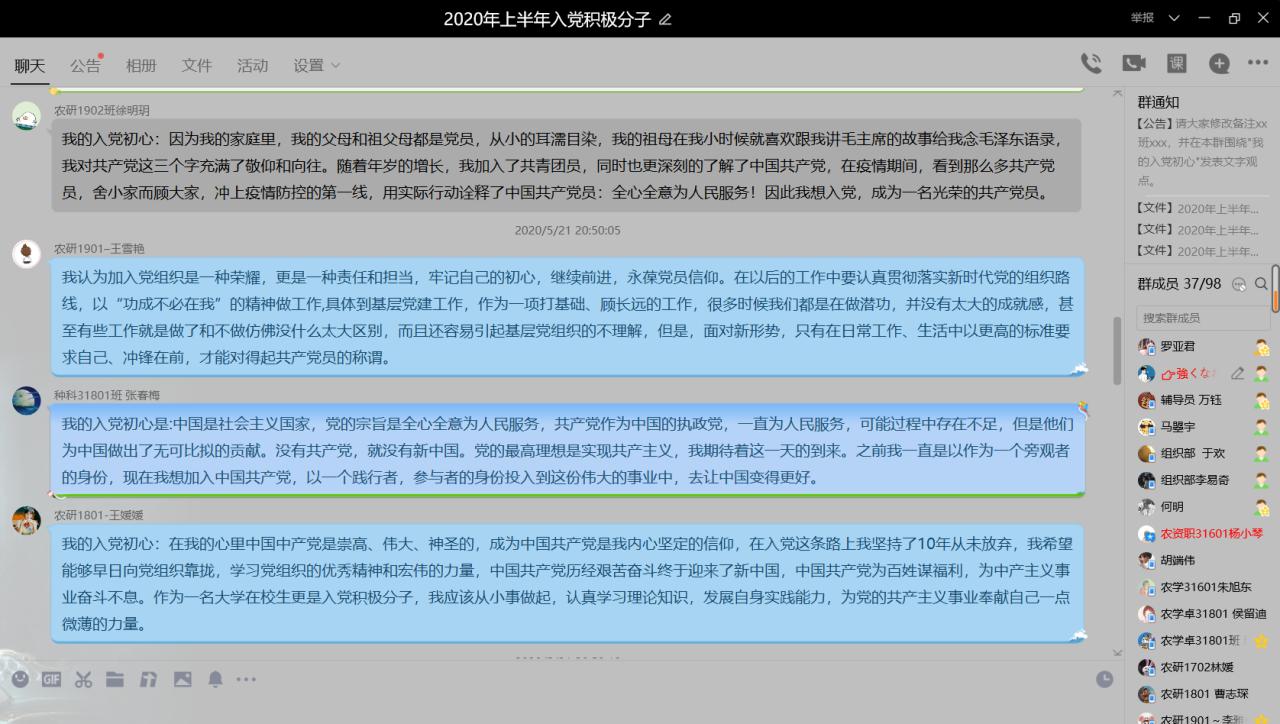Select the scissors screenshot tool
This screenshot has width=1280, height=724.
click(x=83, y=679)
